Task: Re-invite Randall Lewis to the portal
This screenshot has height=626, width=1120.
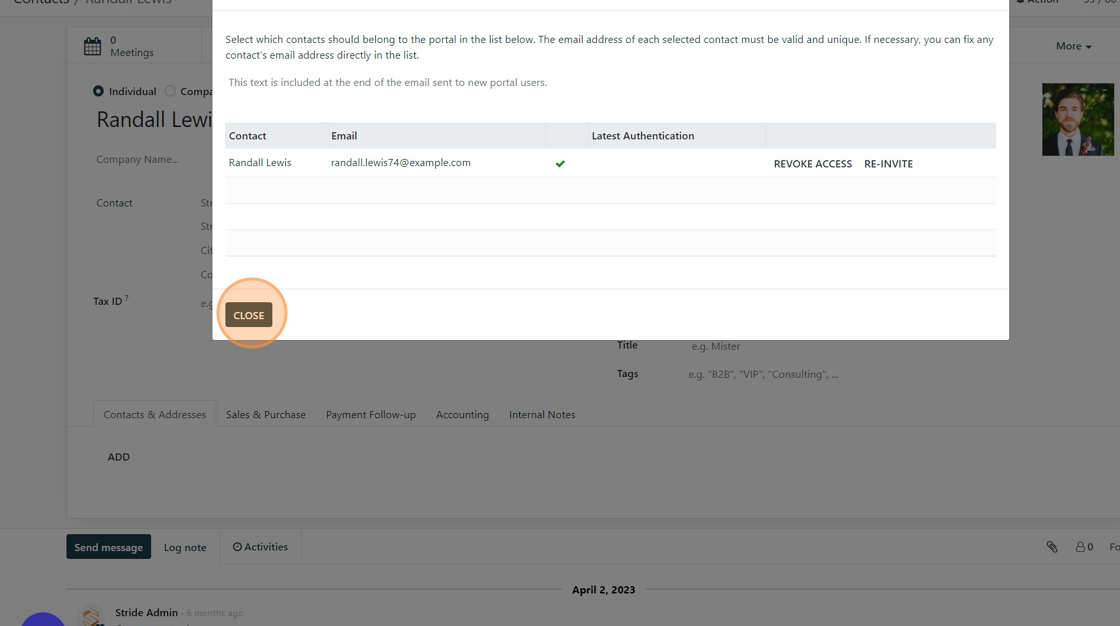Action: [x=888, y=164]
